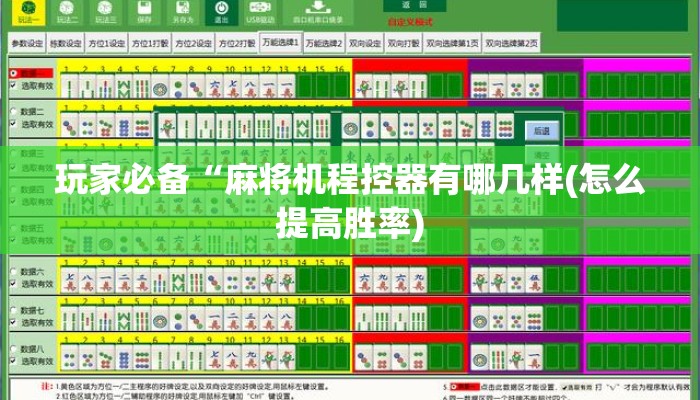Select the first data radio button highlighted red

point(14,73)
